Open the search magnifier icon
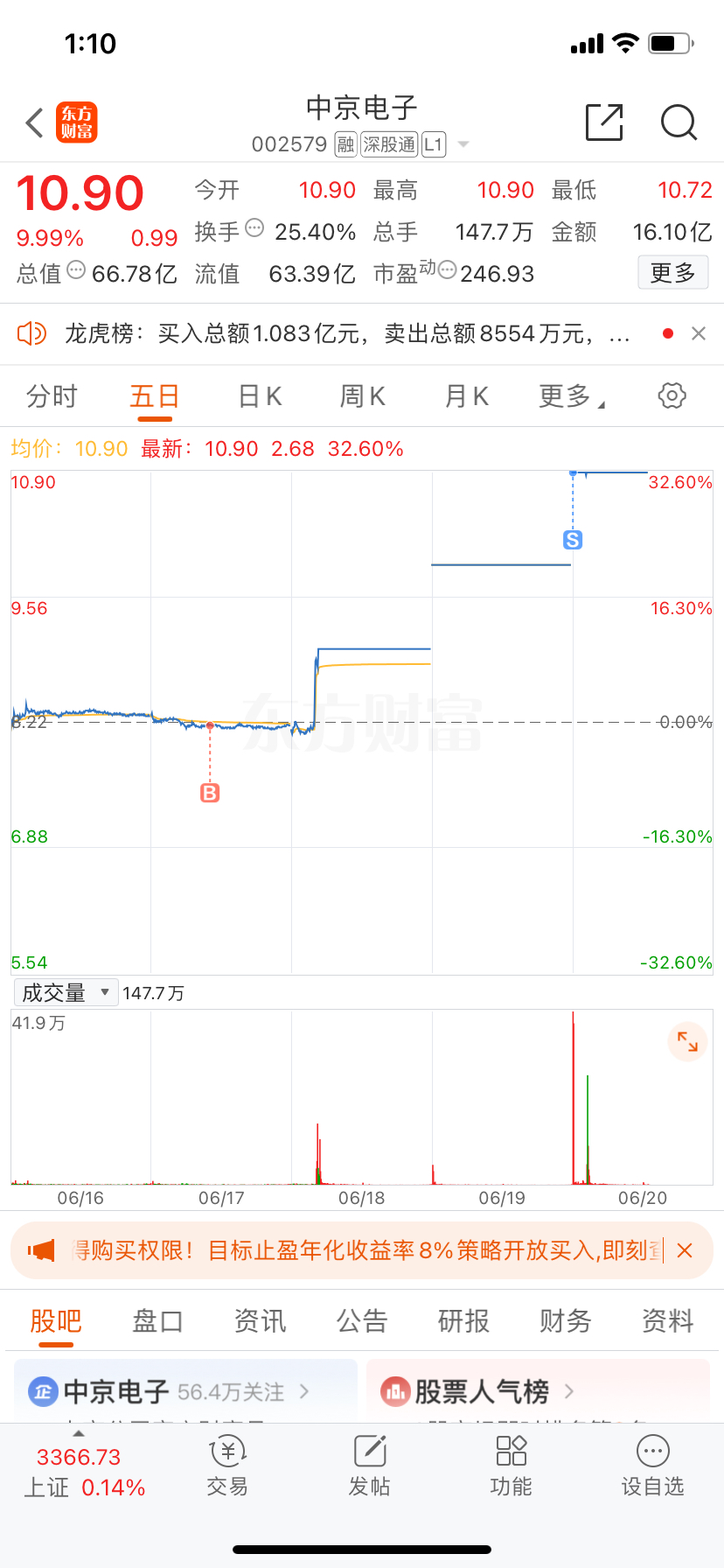 679,122
